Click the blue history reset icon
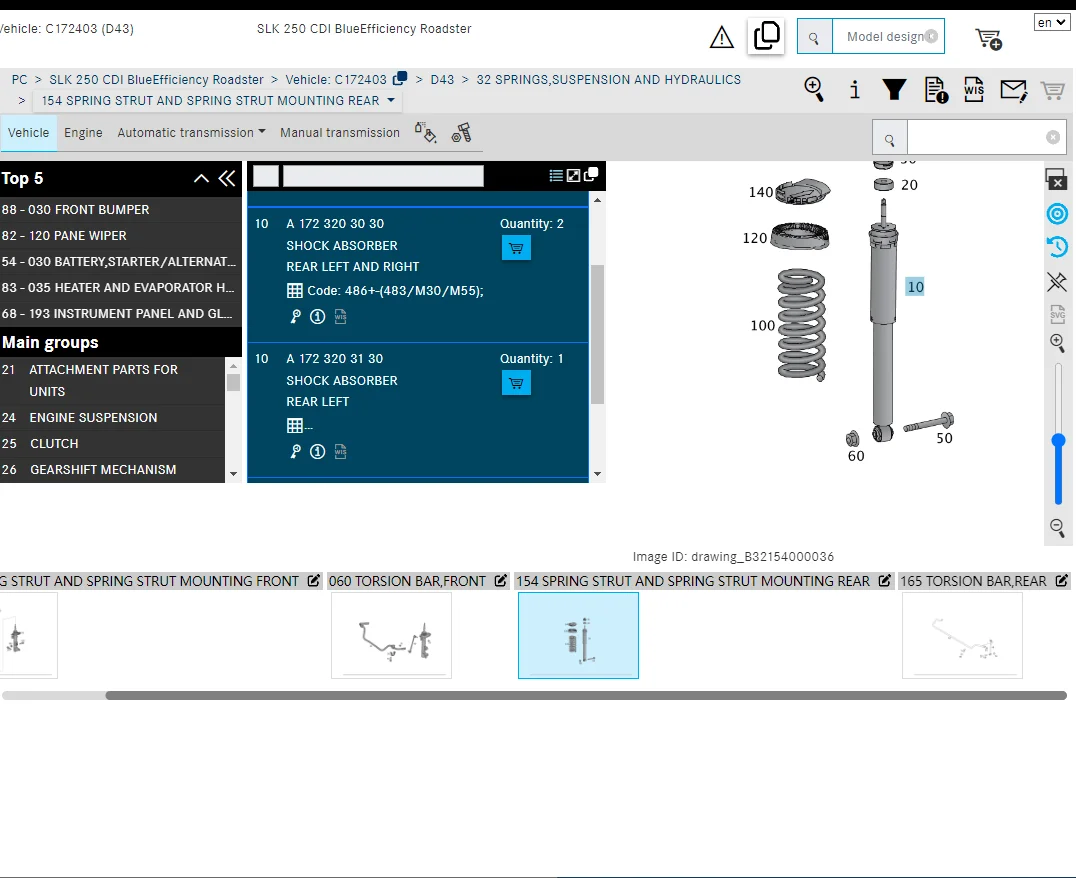Viewport: 1076px width, 878px height. 1057,246
